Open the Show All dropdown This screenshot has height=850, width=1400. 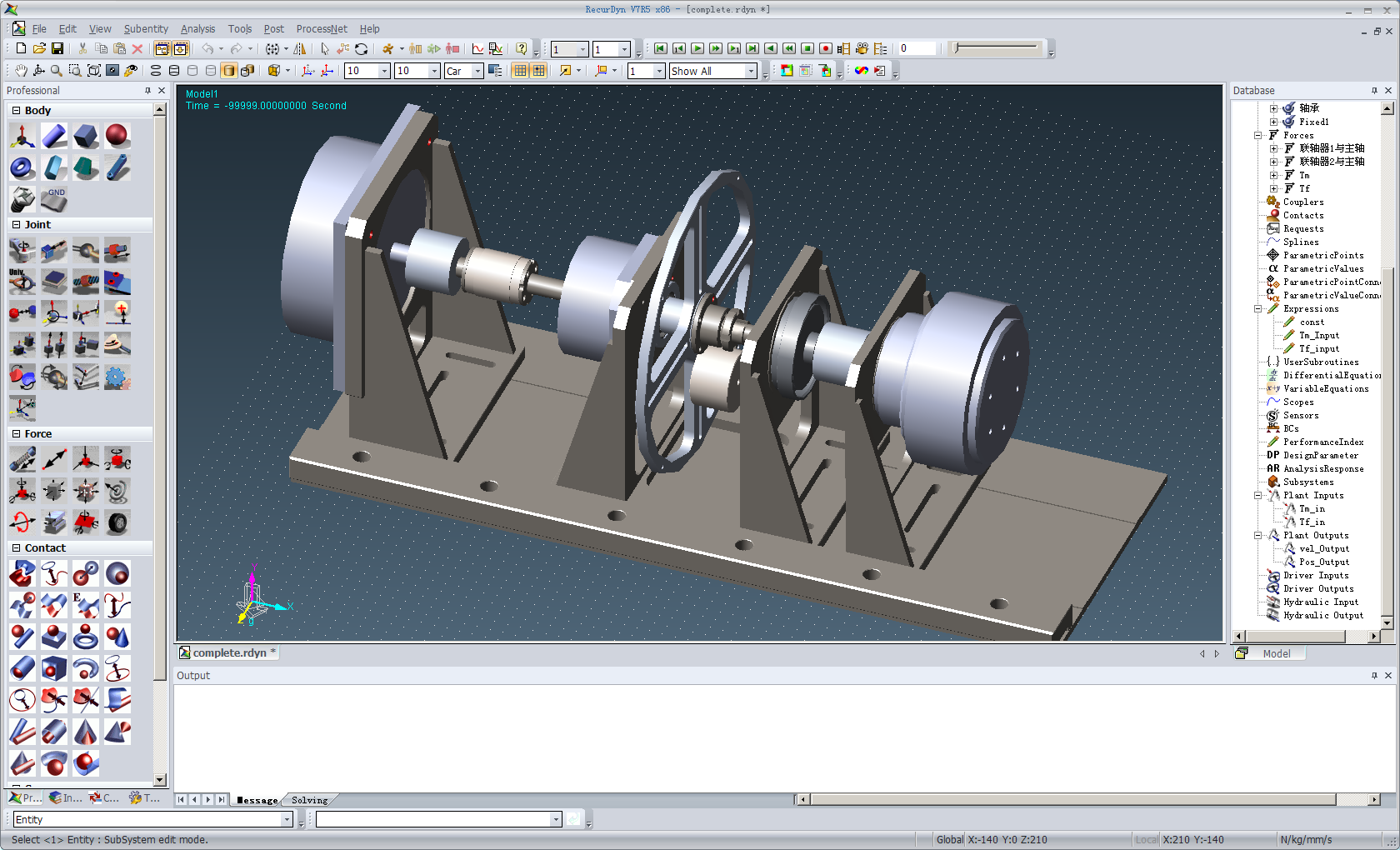750,72
